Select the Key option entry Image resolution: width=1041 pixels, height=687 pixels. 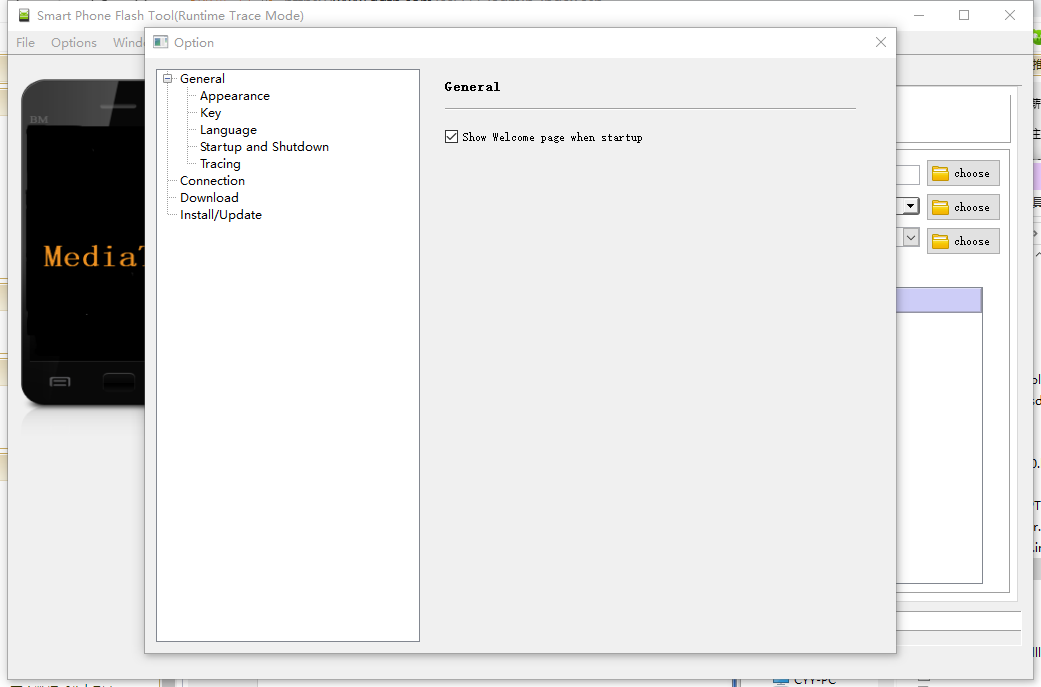pos(210,113)
